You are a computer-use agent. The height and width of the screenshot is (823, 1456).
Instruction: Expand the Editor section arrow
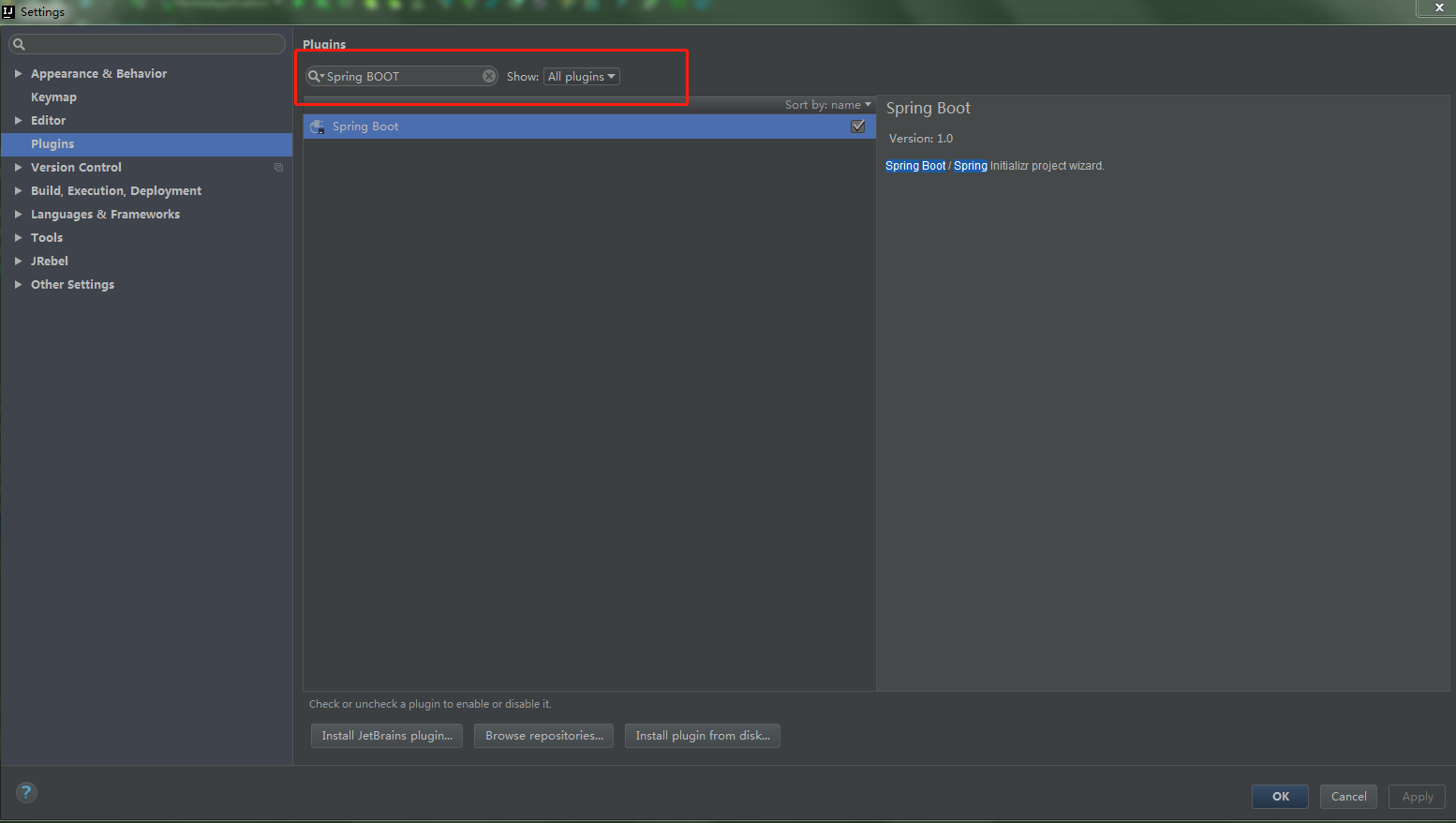tap(18, 120)
